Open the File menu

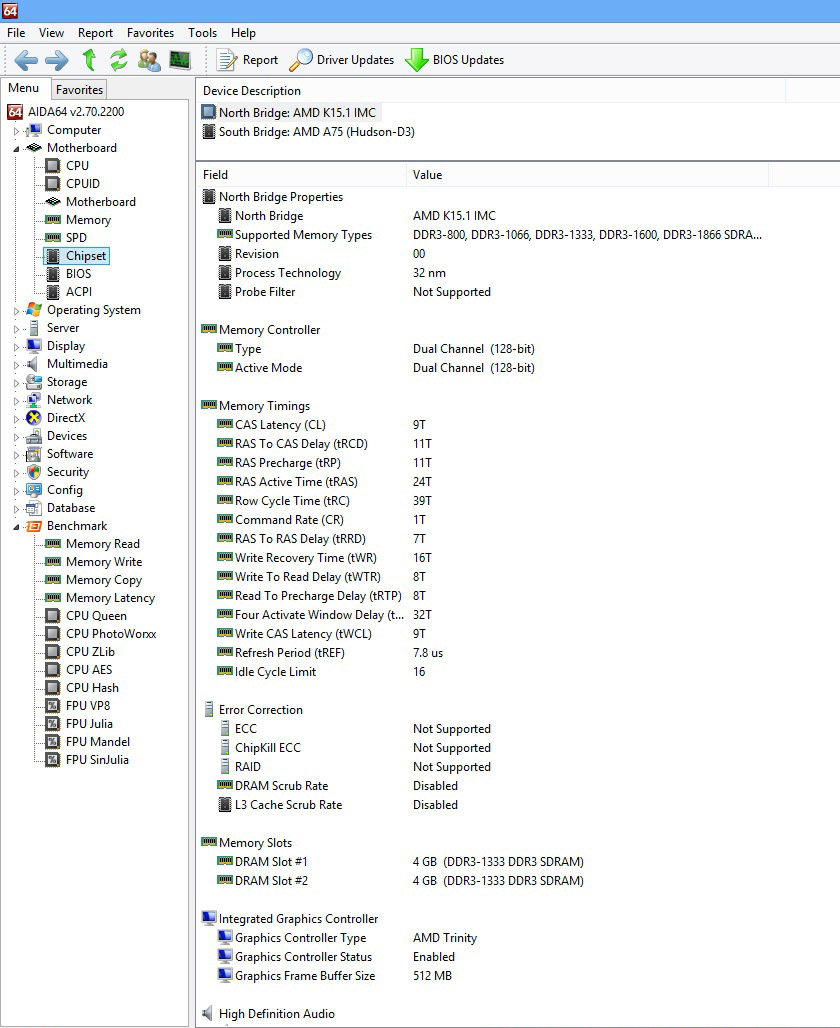point(16,33)
